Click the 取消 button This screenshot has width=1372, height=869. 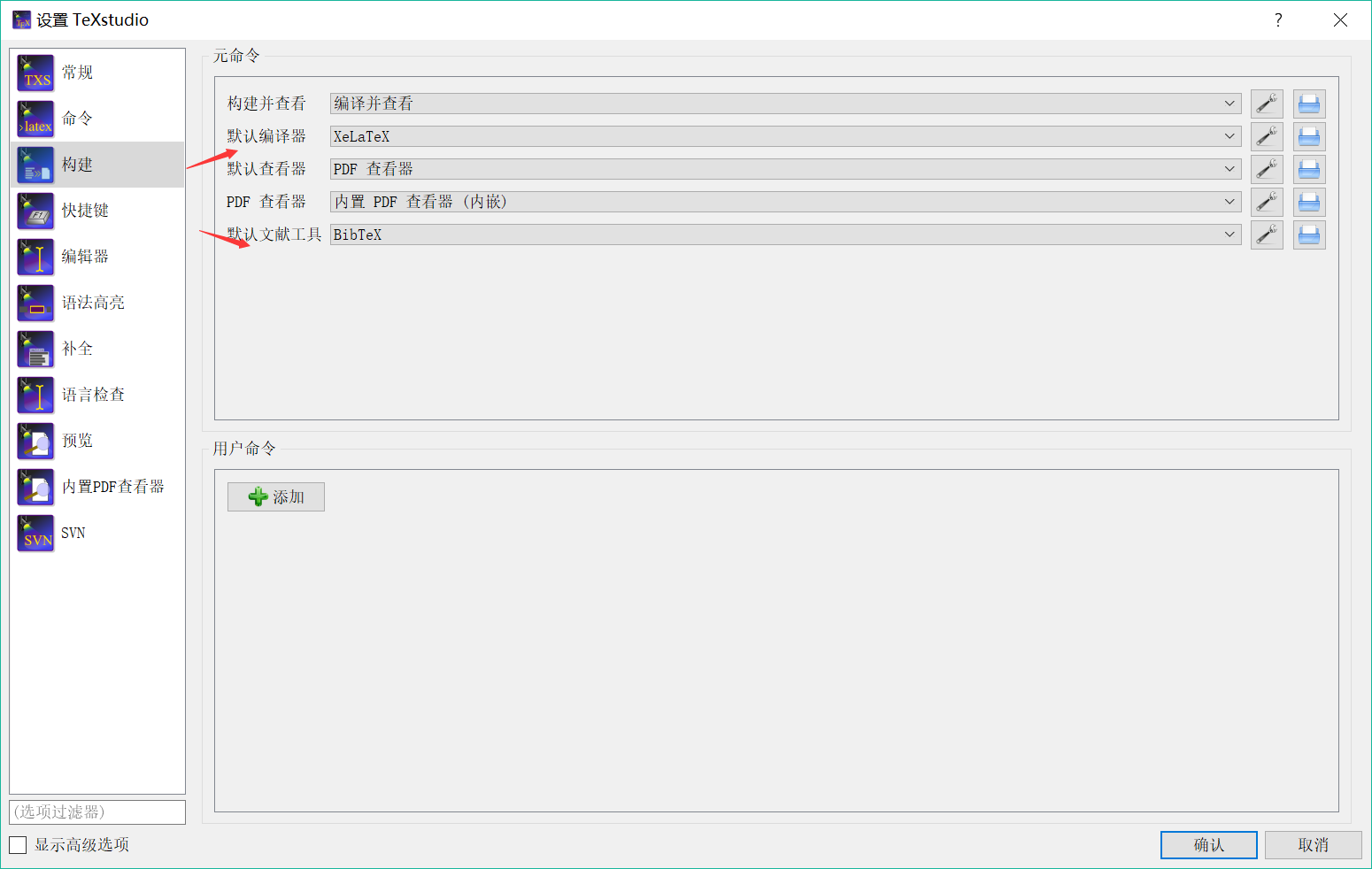(1313, 845)
